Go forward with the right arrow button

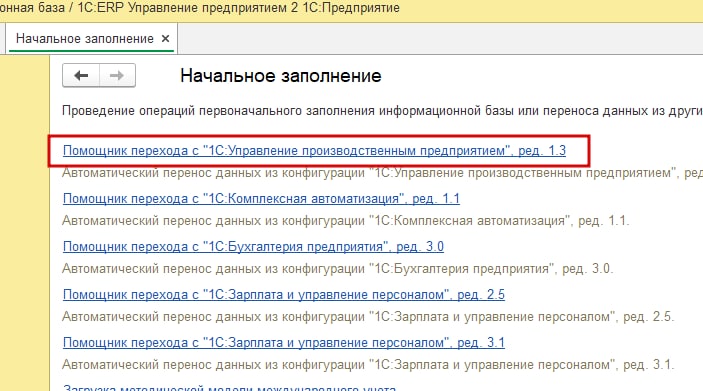point(117,75)
